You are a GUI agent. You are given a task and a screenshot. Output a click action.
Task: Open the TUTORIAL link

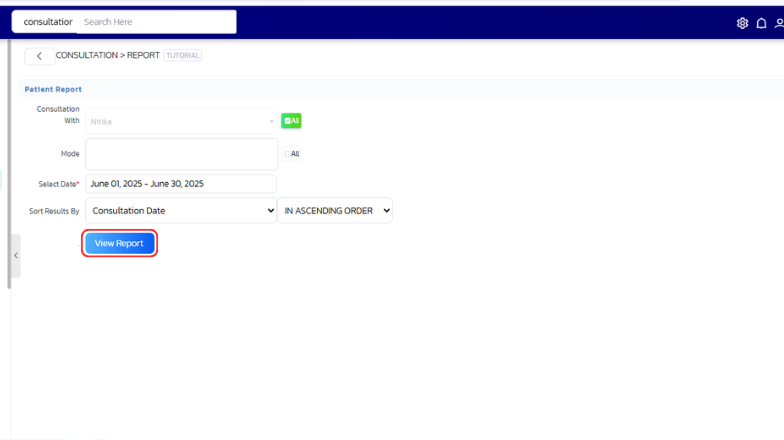(182, 56)
